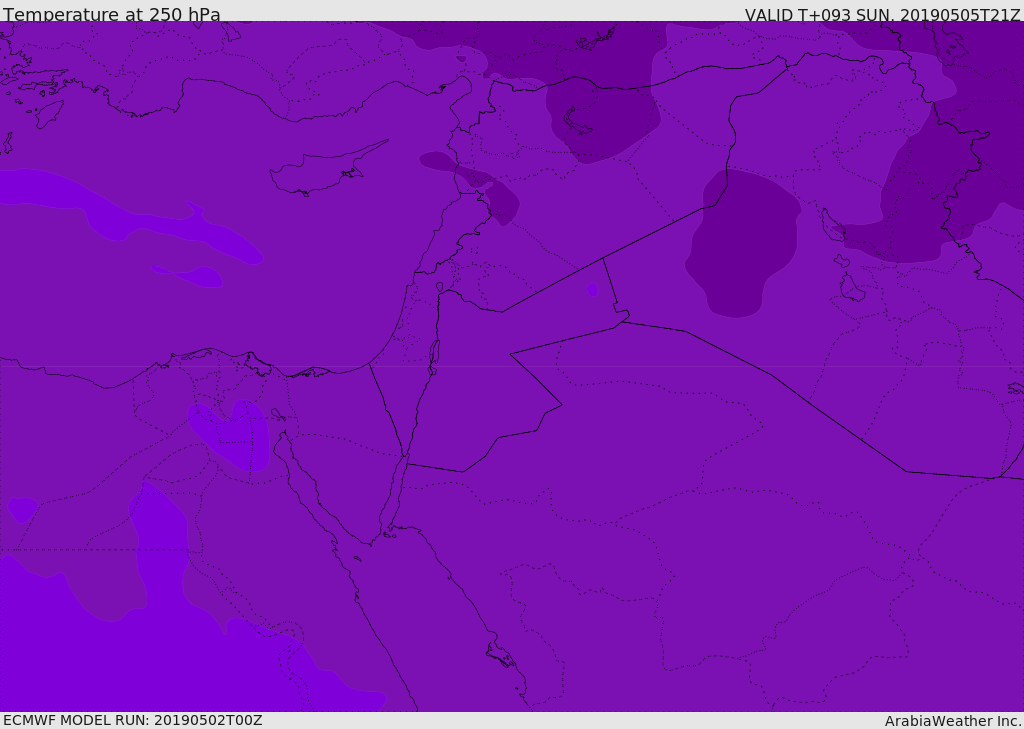Click the 'Temperature at 250 hPa' title text
This screenshot has width=1024, height=729.
(112, 14)
